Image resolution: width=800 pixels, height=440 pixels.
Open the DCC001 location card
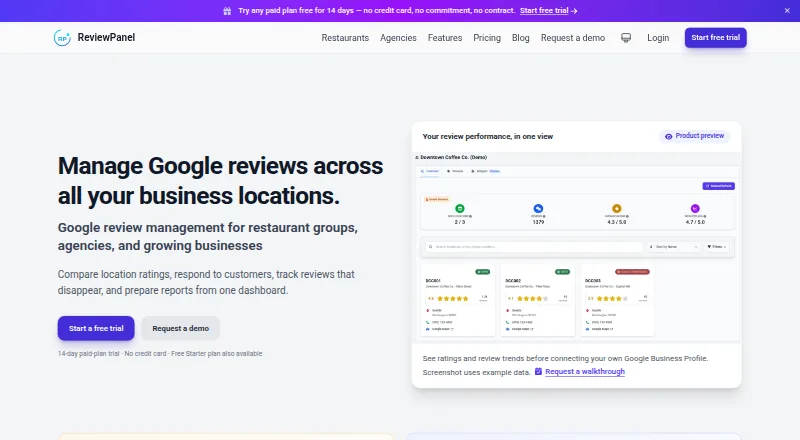(458, 300)
